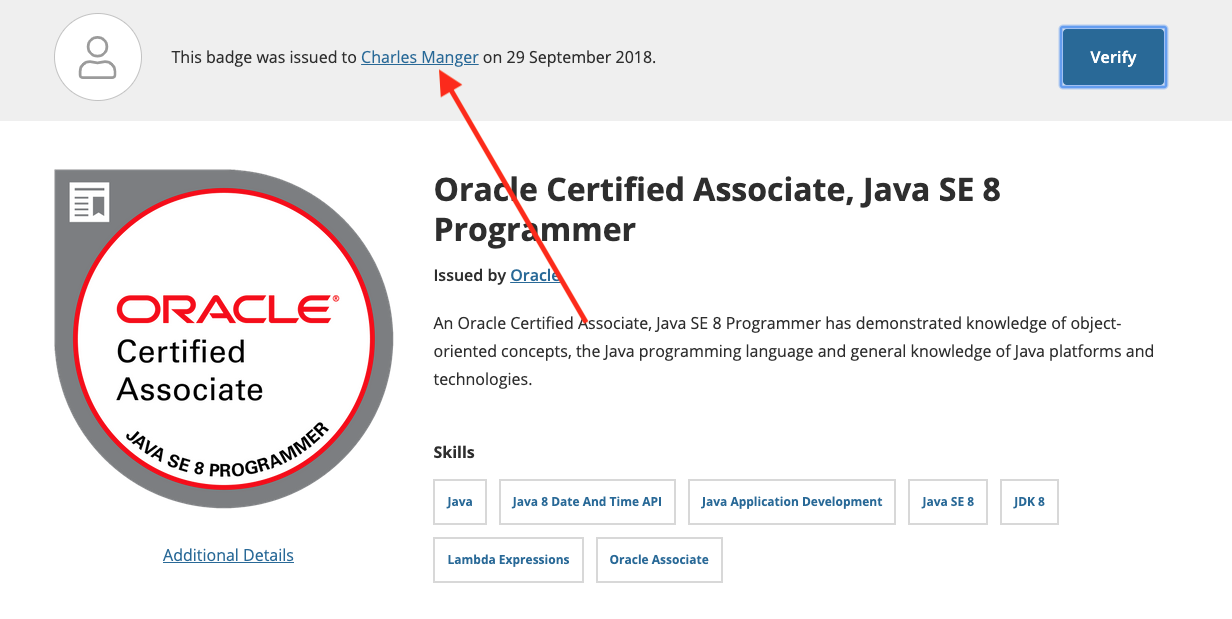Click the Skills section heading
This screenshot has width=1232, height=619.
[x=454, y=452]
